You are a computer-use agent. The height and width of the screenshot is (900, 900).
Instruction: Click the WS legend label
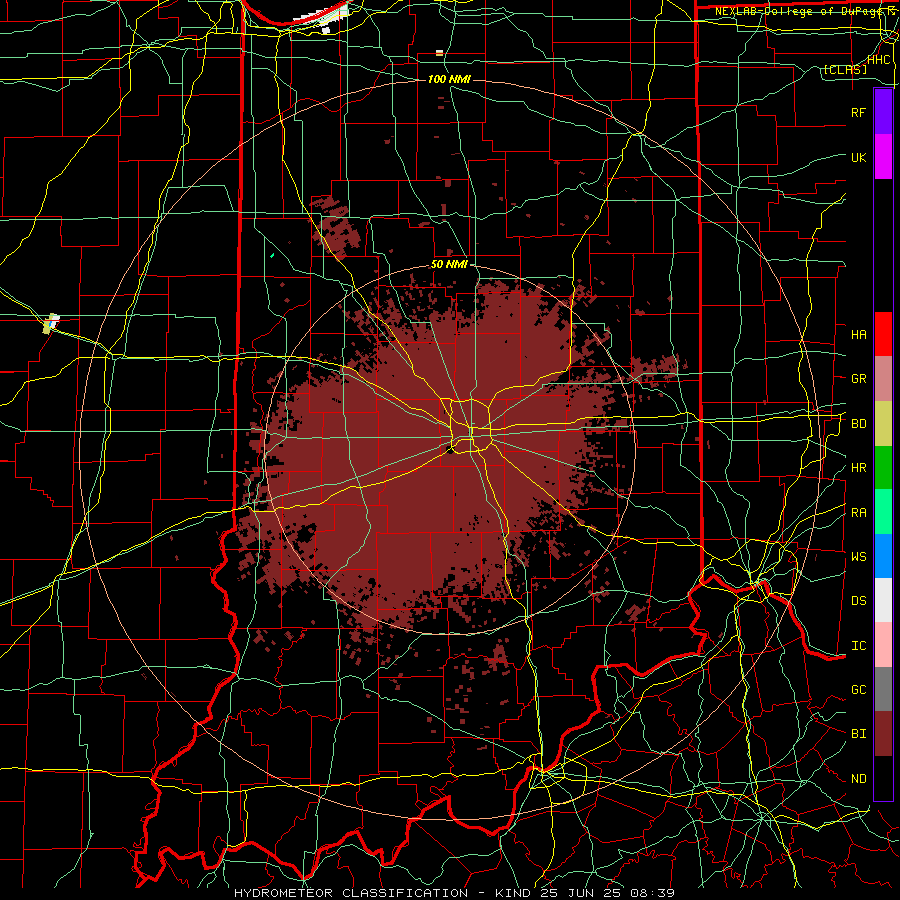[x=858, y=557]
